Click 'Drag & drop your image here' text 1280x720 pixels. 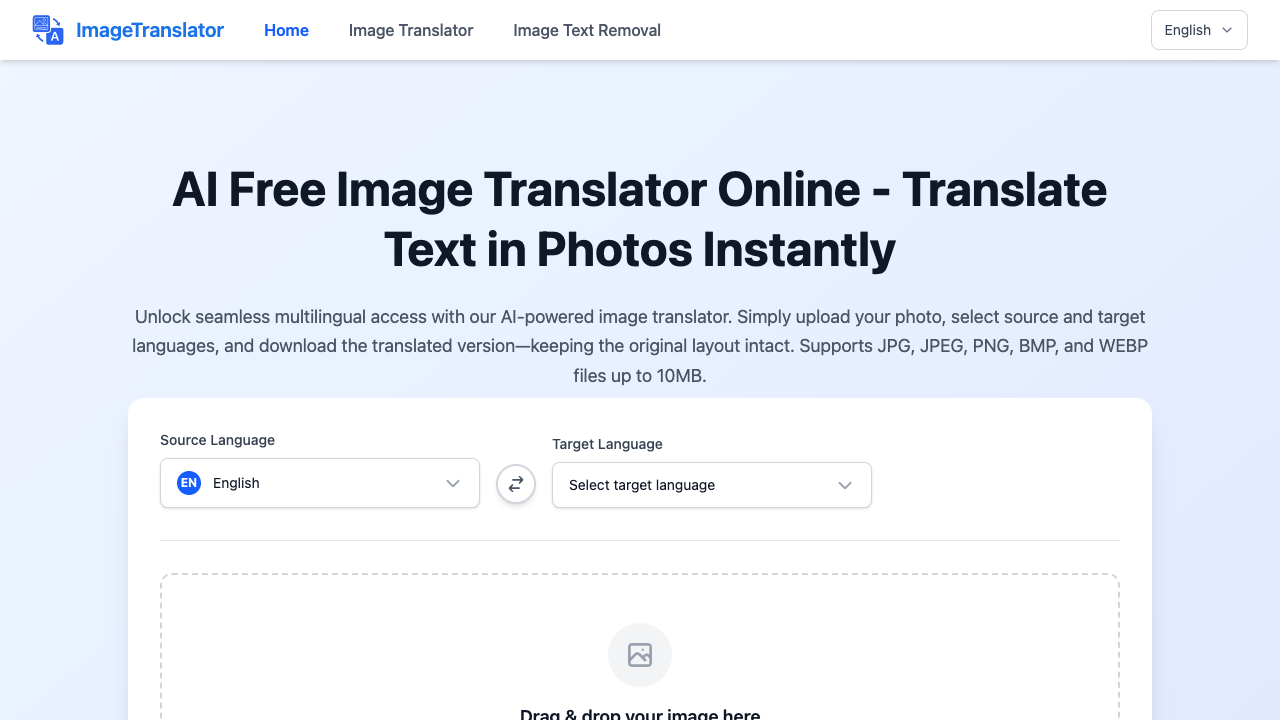(639, 714)
